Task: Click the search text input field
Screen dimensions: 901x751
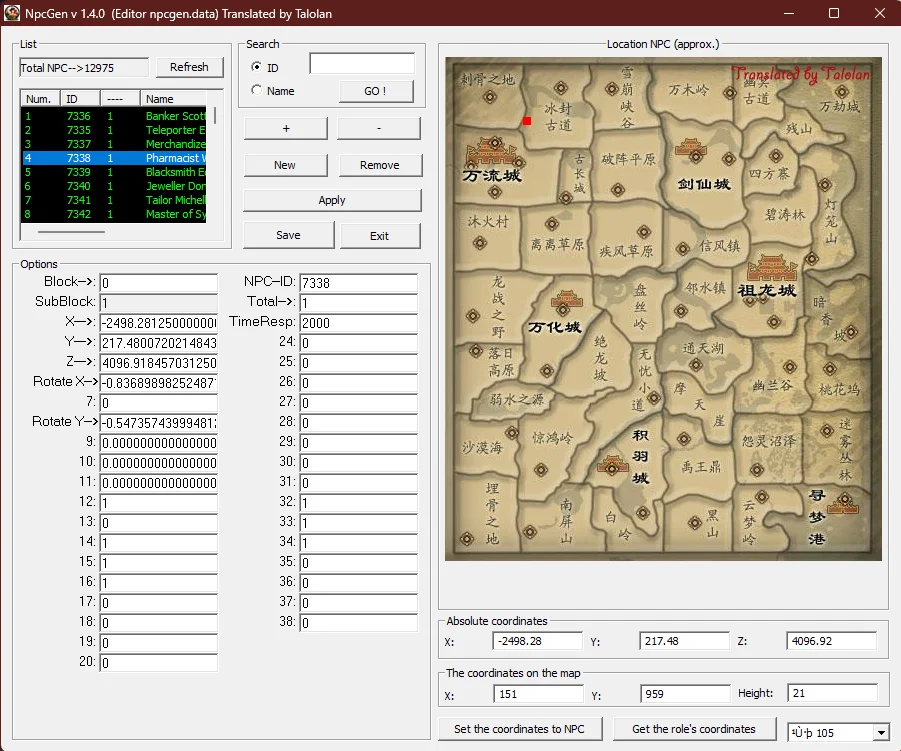Action: coord(362,63)
